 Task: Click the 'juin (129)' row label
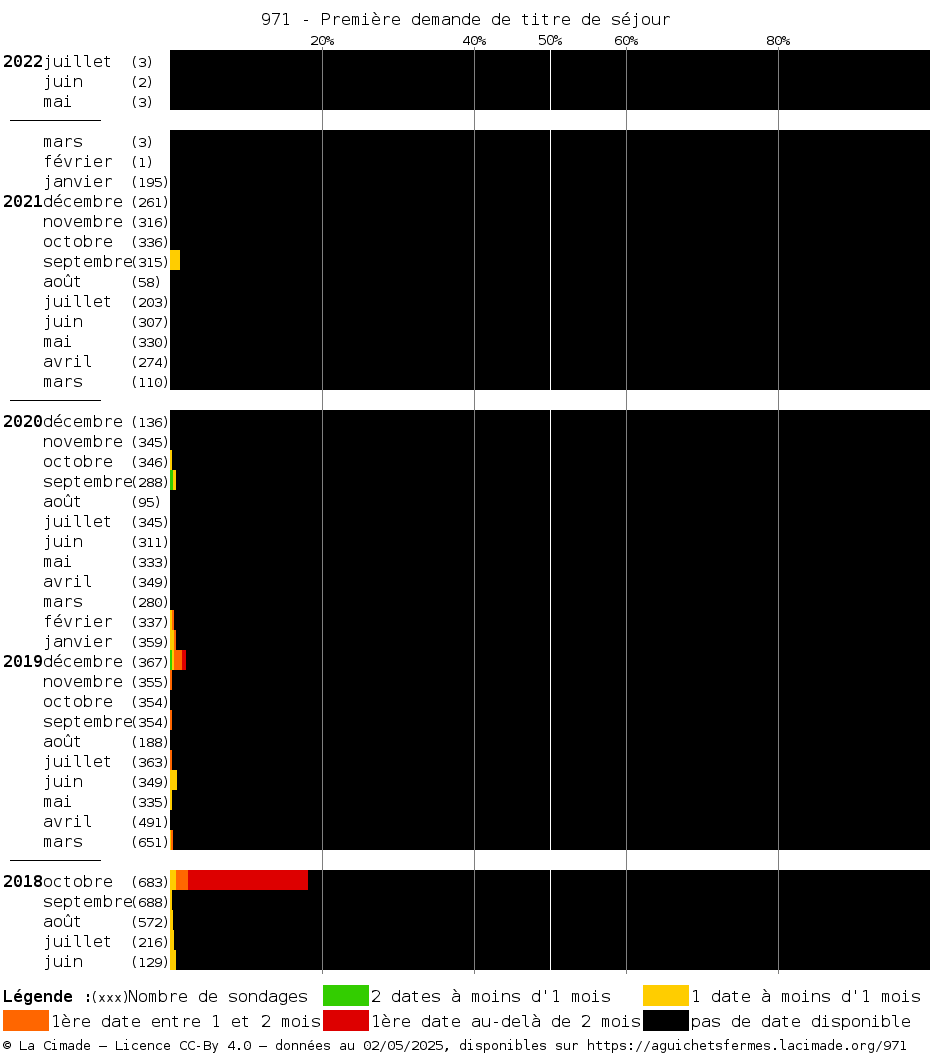(x=106, y=961)
